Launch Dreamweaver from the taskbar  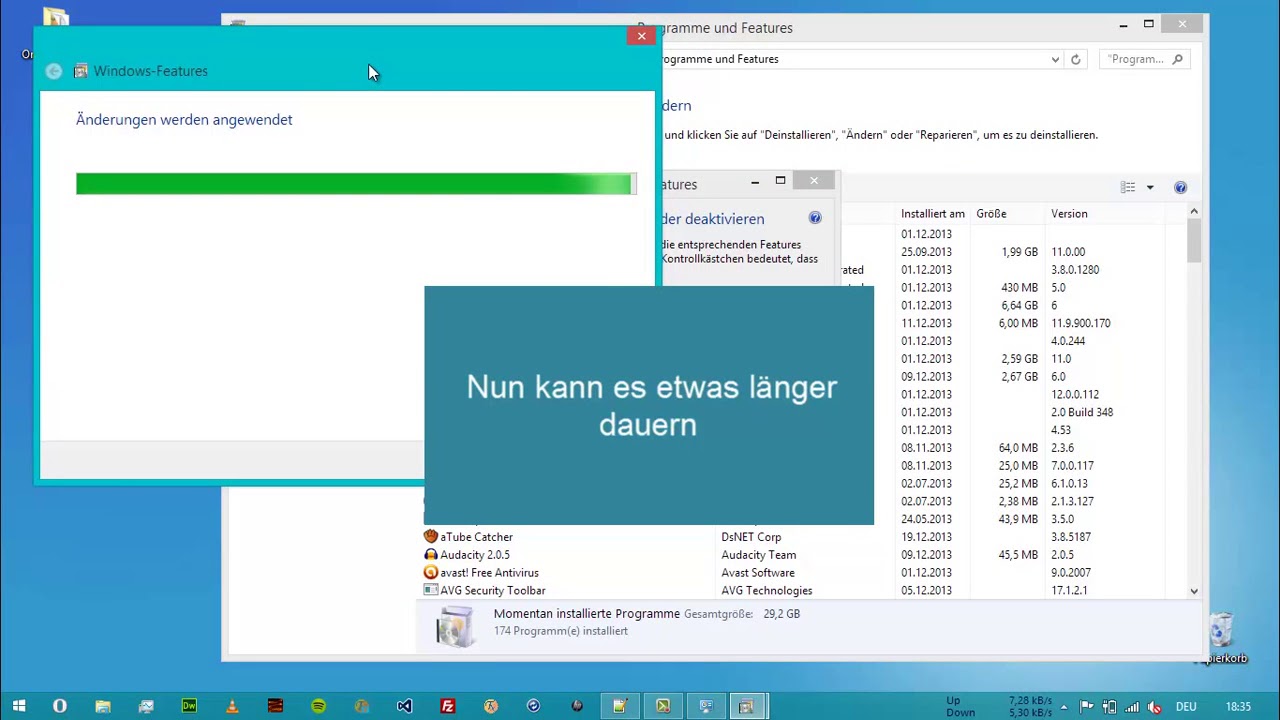click(x=189, y=706)
